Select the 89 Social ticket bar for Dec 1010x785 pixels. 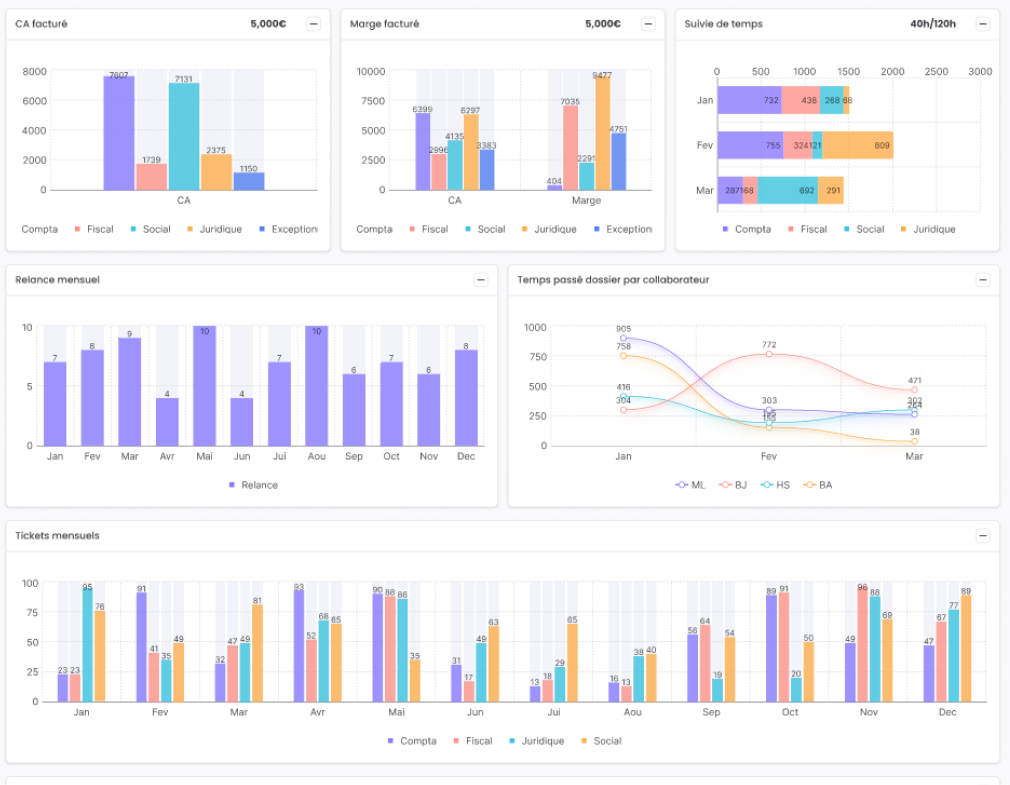click(966, 648)
